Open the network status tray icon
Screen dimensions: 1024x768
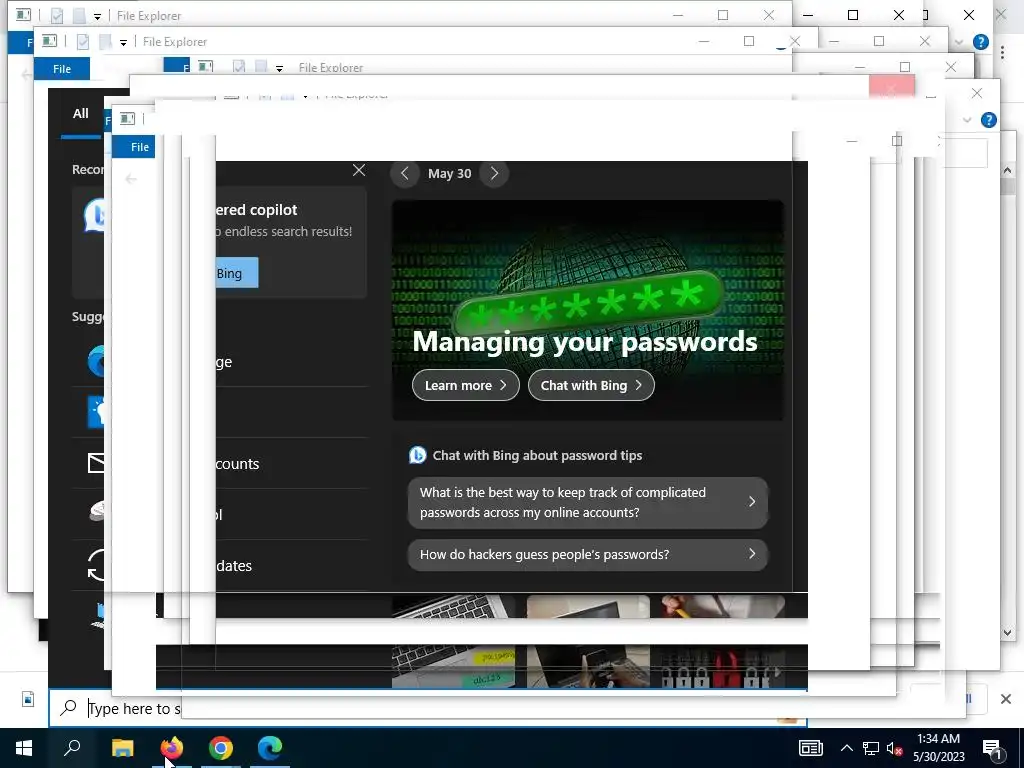coord(871,748)
